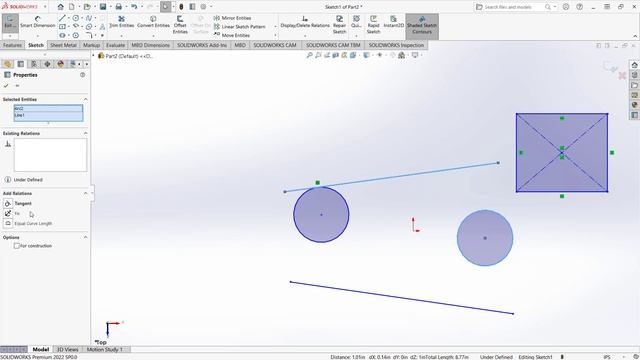This screenshot has height=360, width=640.
Task: Open the FeatureManager design tree tab icon
Action: pos(7,64)
